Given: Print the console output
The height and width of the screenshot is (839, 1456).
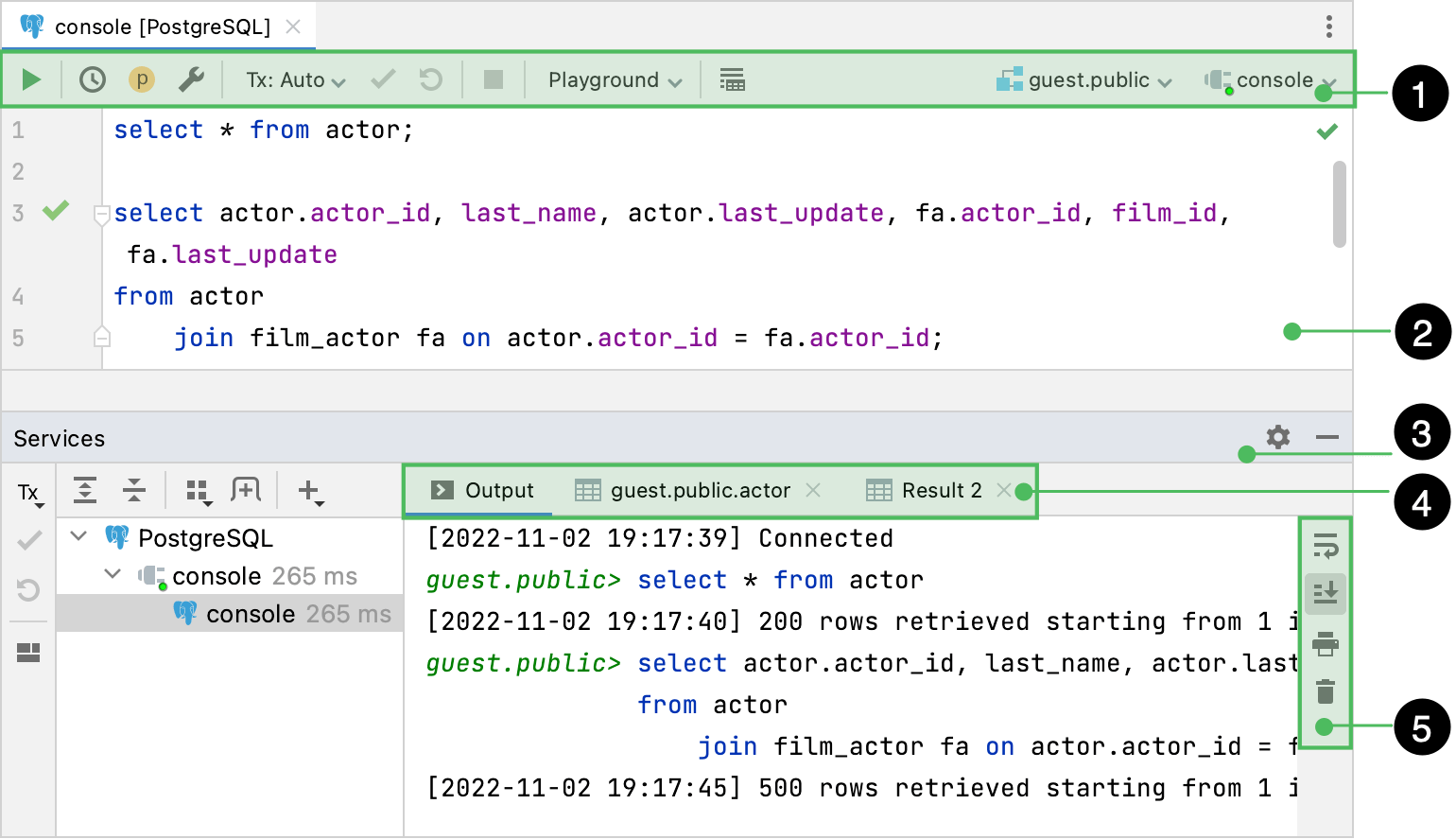Looking at the screenshot, I should pyautogui.click(x=1326, y=643).
